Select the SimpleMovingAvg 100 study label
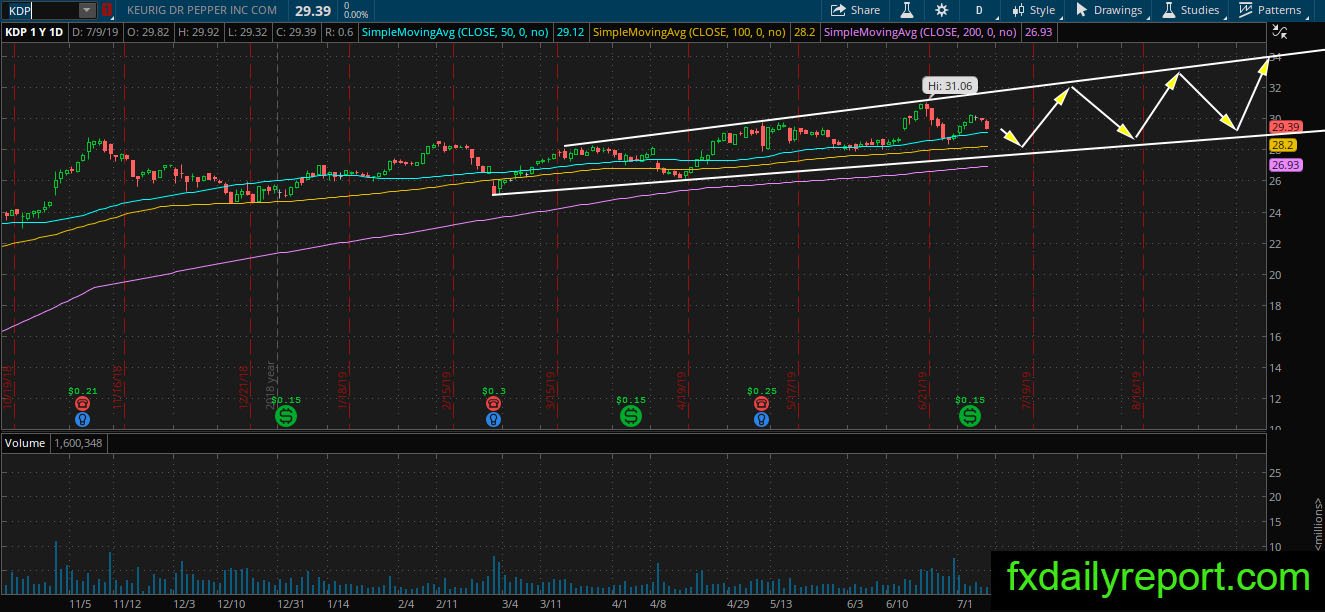 point(689,32)
